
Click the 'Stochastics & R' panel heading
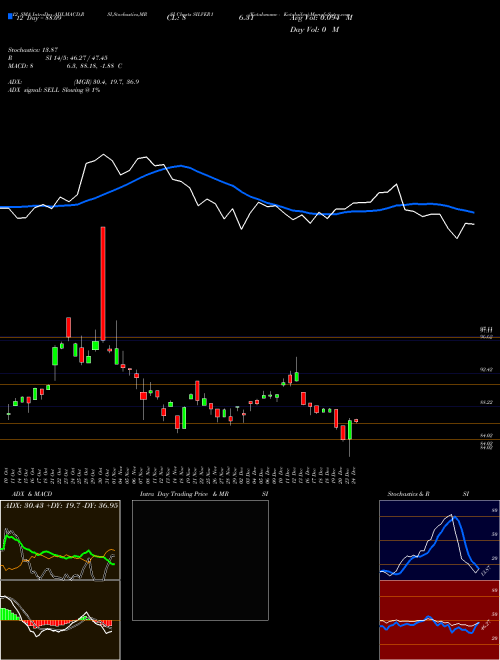tap(408, 494)
